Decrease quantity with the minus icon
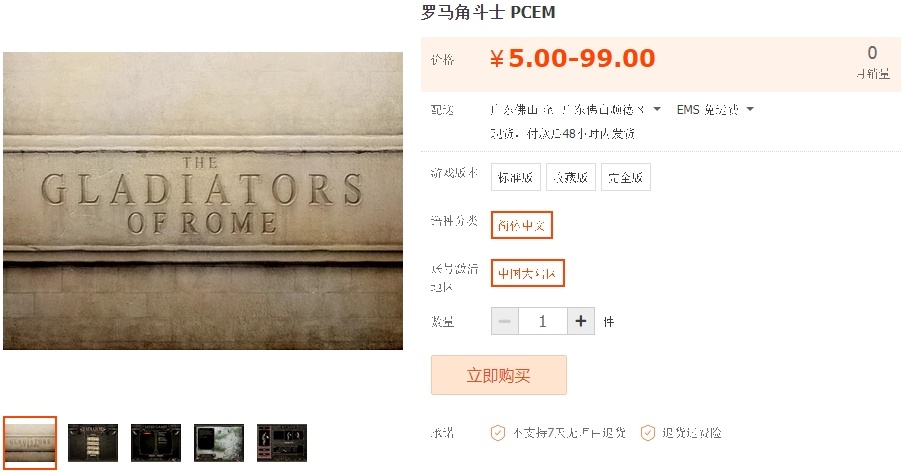 pyautogui.click(x=505, y=321)
